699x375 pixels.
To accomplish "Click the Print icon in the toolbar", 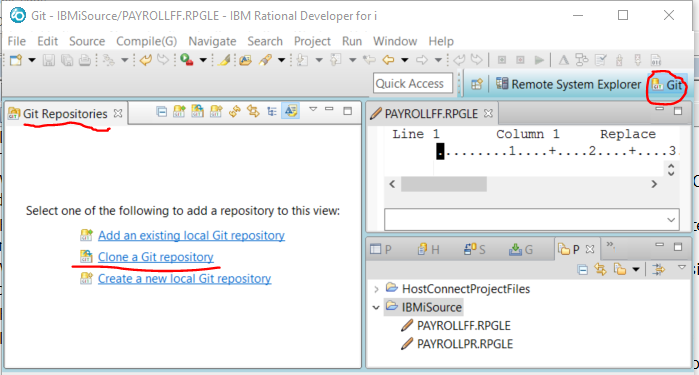I will [x=85, y=60].
